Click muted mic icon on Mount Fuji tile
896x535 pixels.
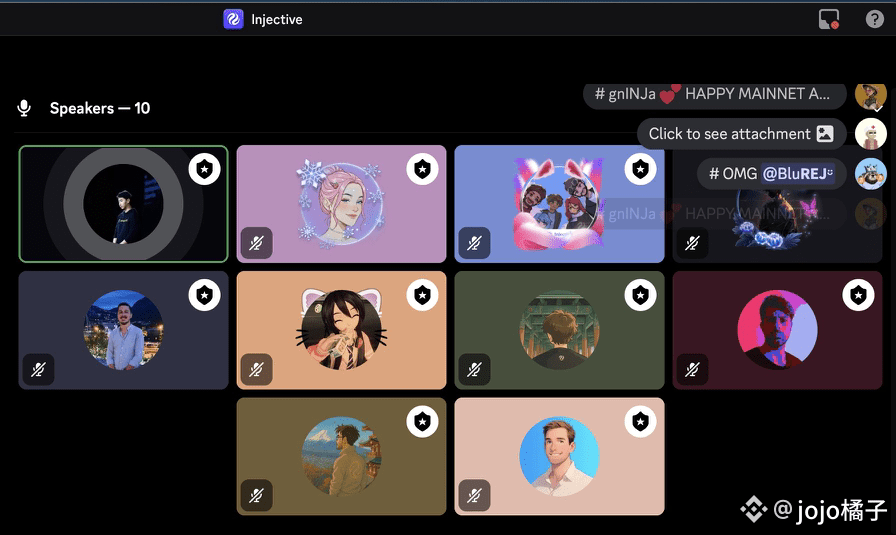coord(256,496)
